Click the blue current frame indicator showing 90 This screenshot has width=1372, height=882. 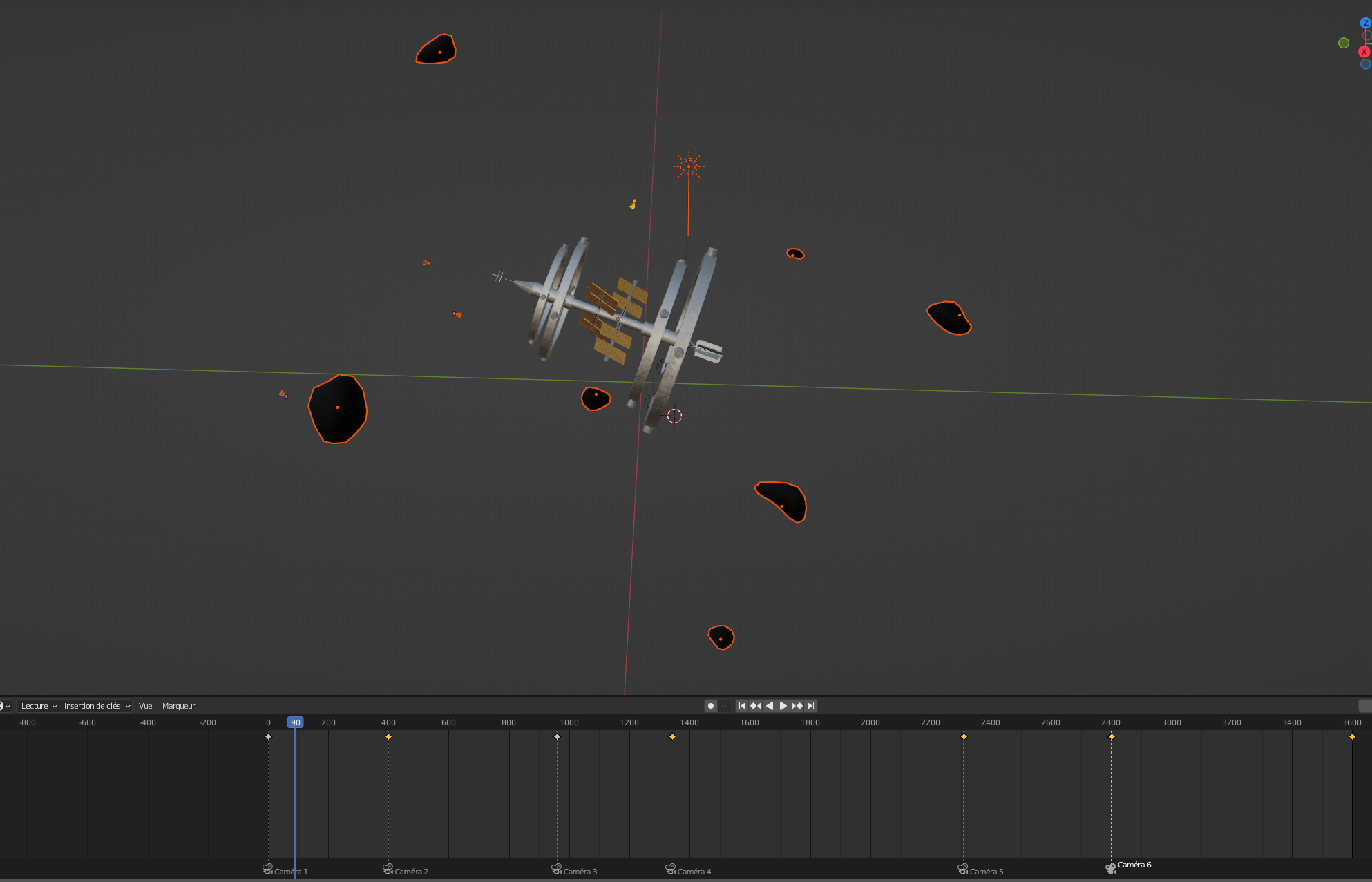(x=296, y=722)
